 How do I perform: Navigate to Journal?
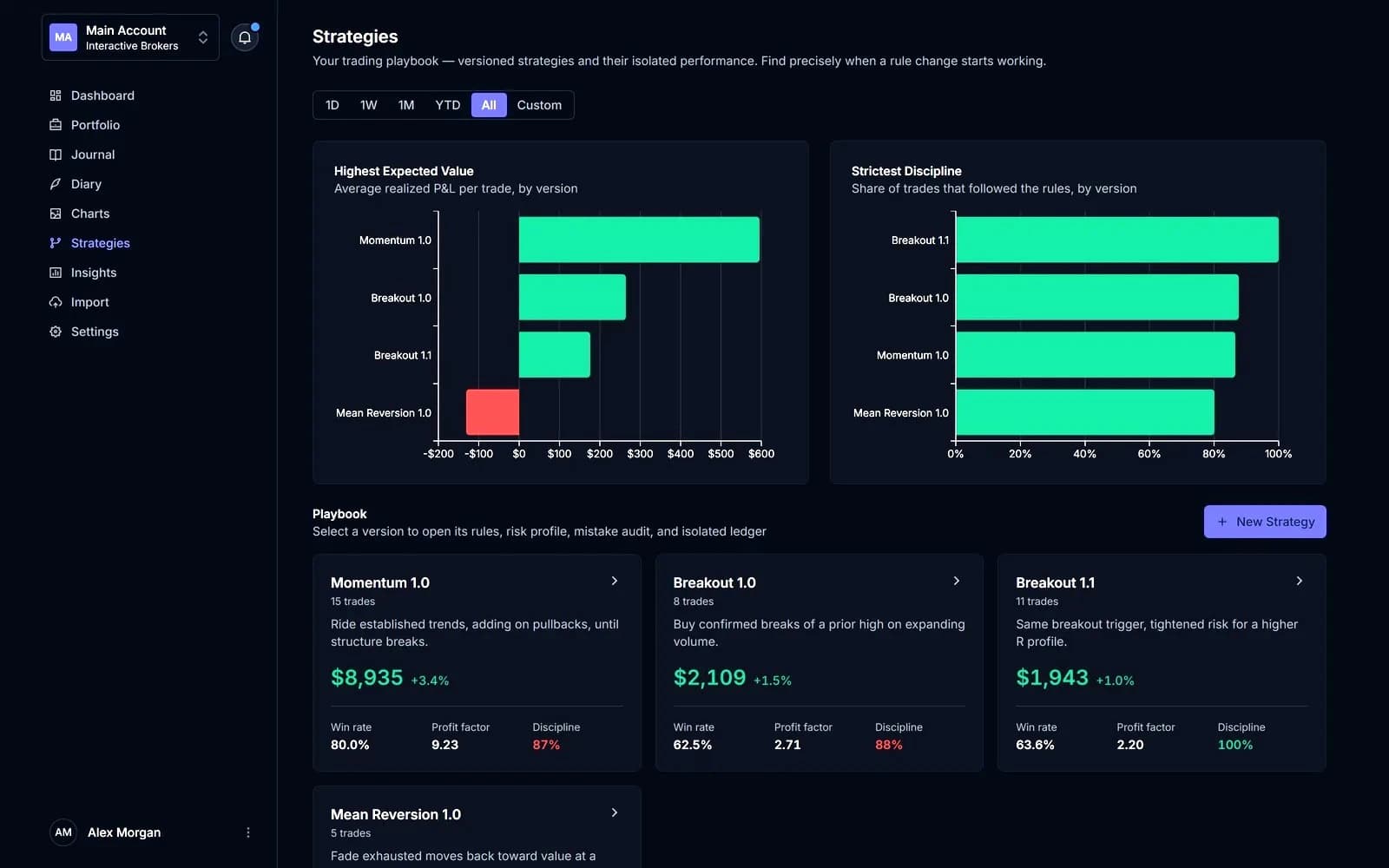click(93, 155)
